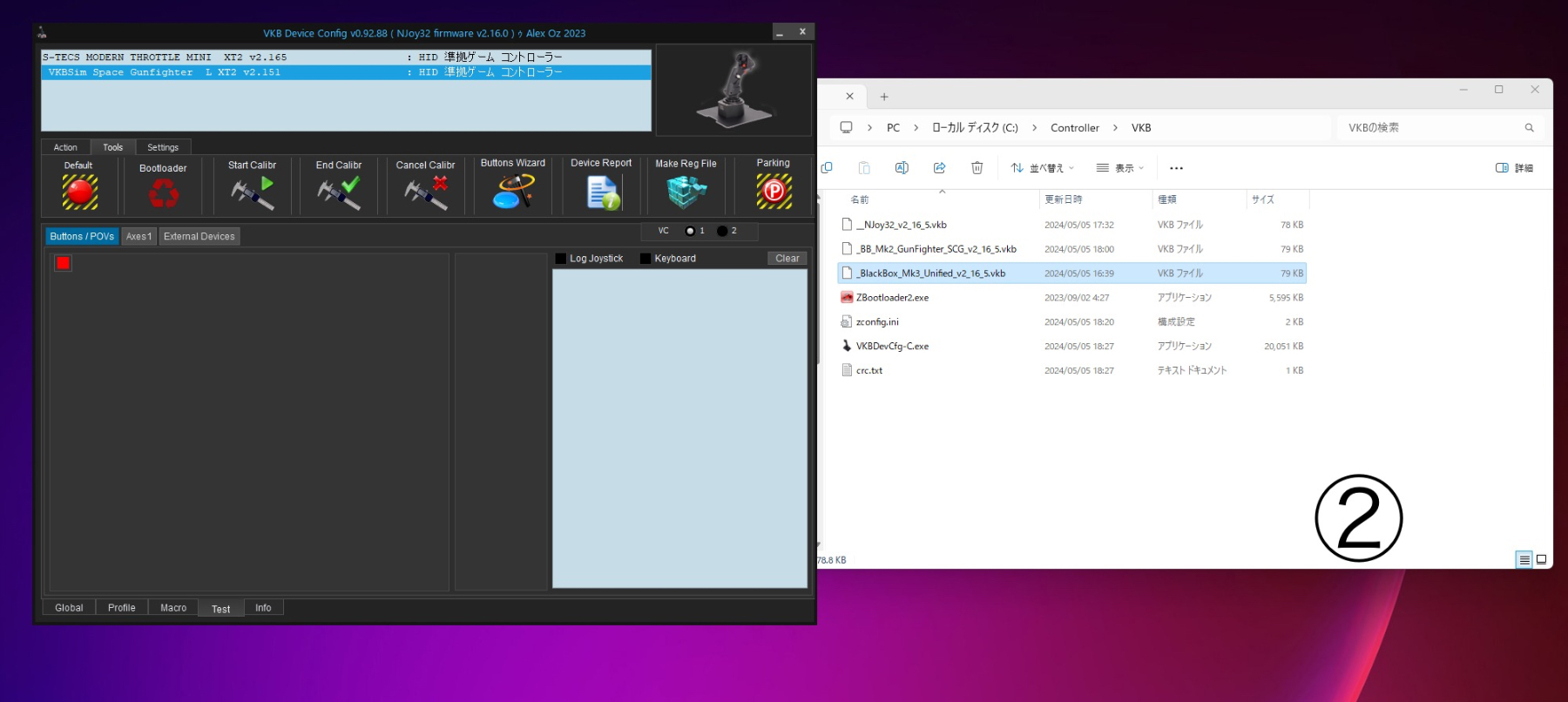This screenshot has height=702, width=1568.
Task: Expand the chevron after Controller breadcrumb
Action: pos(1115,128)
